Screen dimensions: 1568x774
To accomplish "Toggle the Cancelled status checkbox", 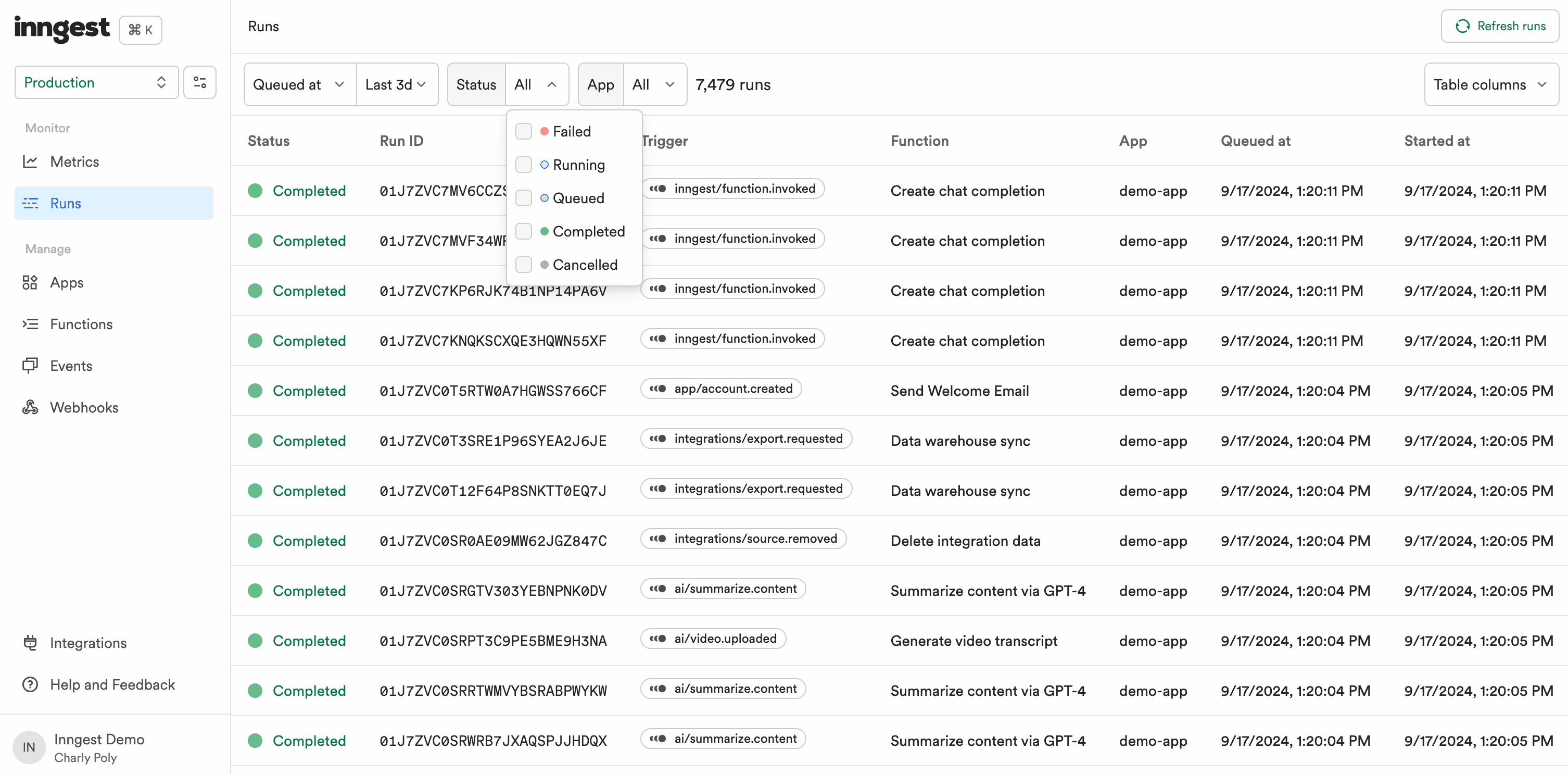I will click(x=523, y=264).
